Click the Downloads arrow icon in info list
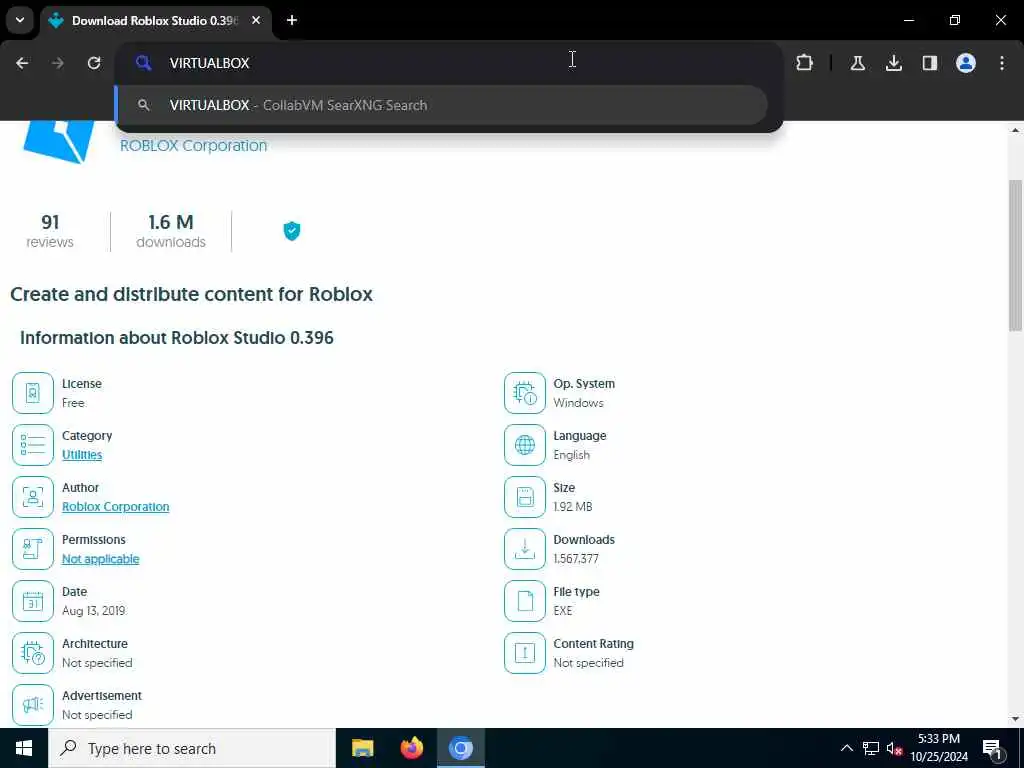 [524, 549]
